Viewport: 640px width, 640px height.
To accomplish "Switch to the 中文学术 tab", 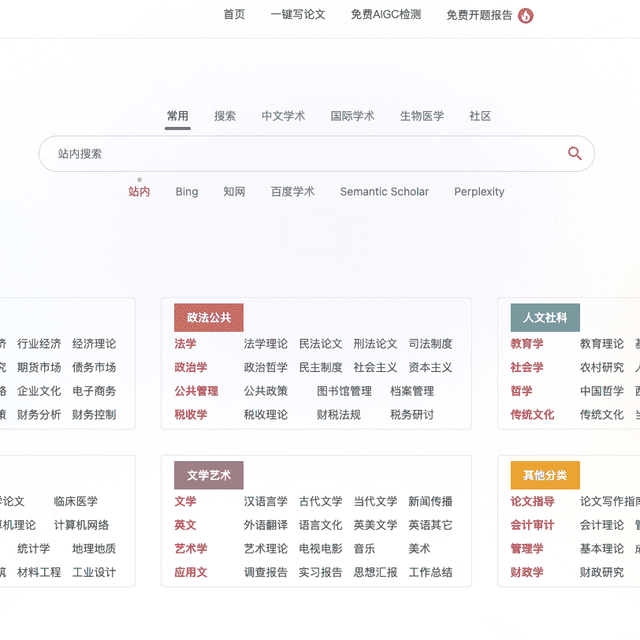I will 283,116.
